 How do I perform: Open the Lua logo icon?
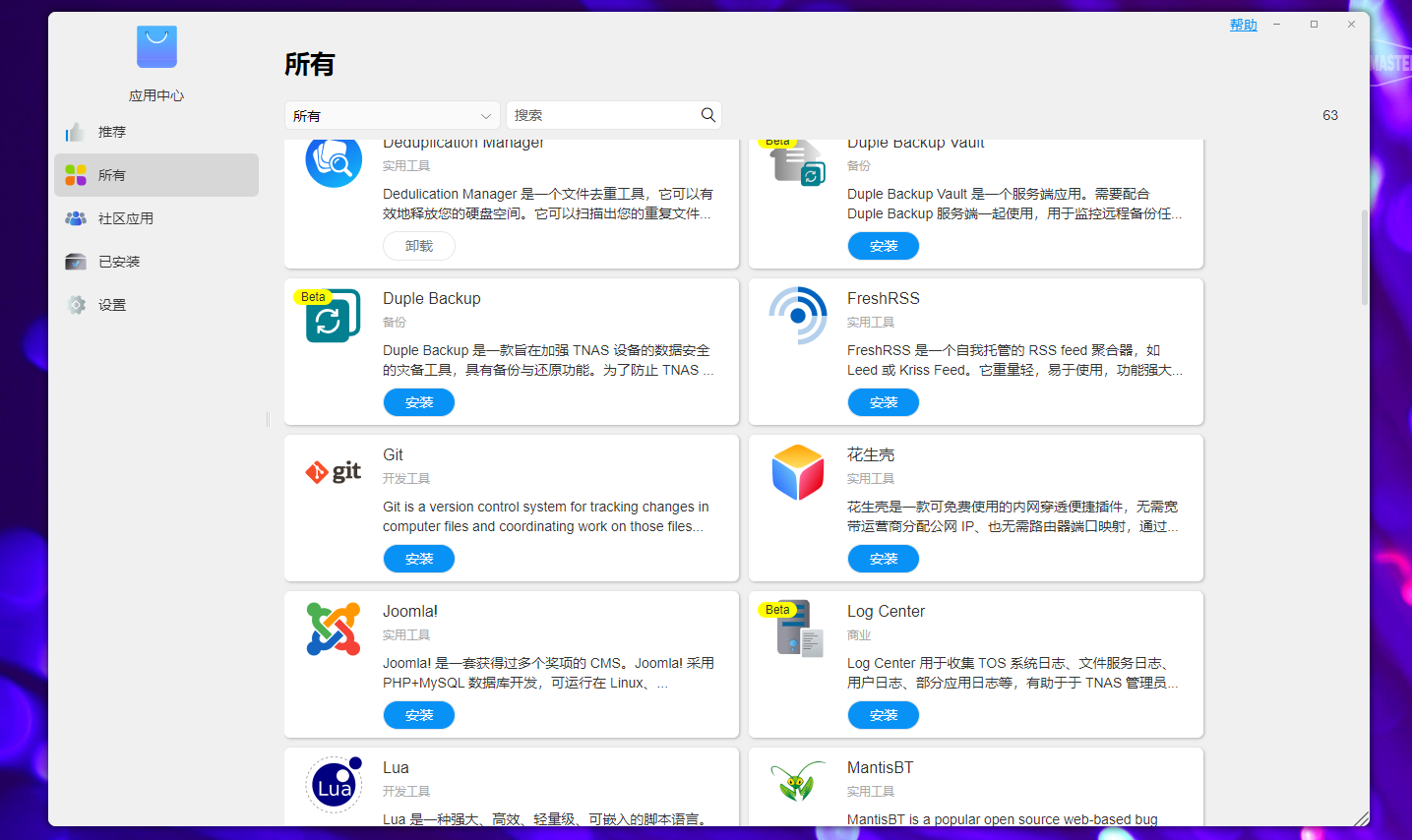point(334,785)
